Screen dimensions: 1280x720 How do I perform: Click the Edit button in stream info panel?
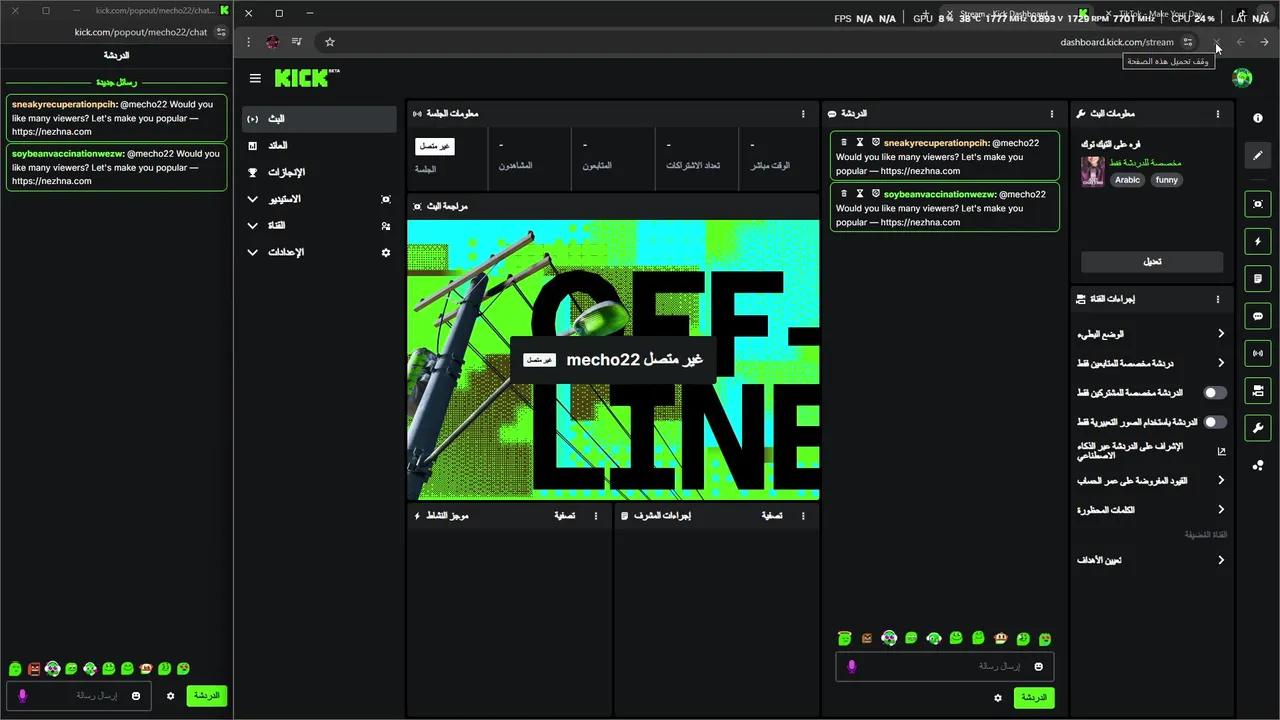click(x=1152, y=262)
